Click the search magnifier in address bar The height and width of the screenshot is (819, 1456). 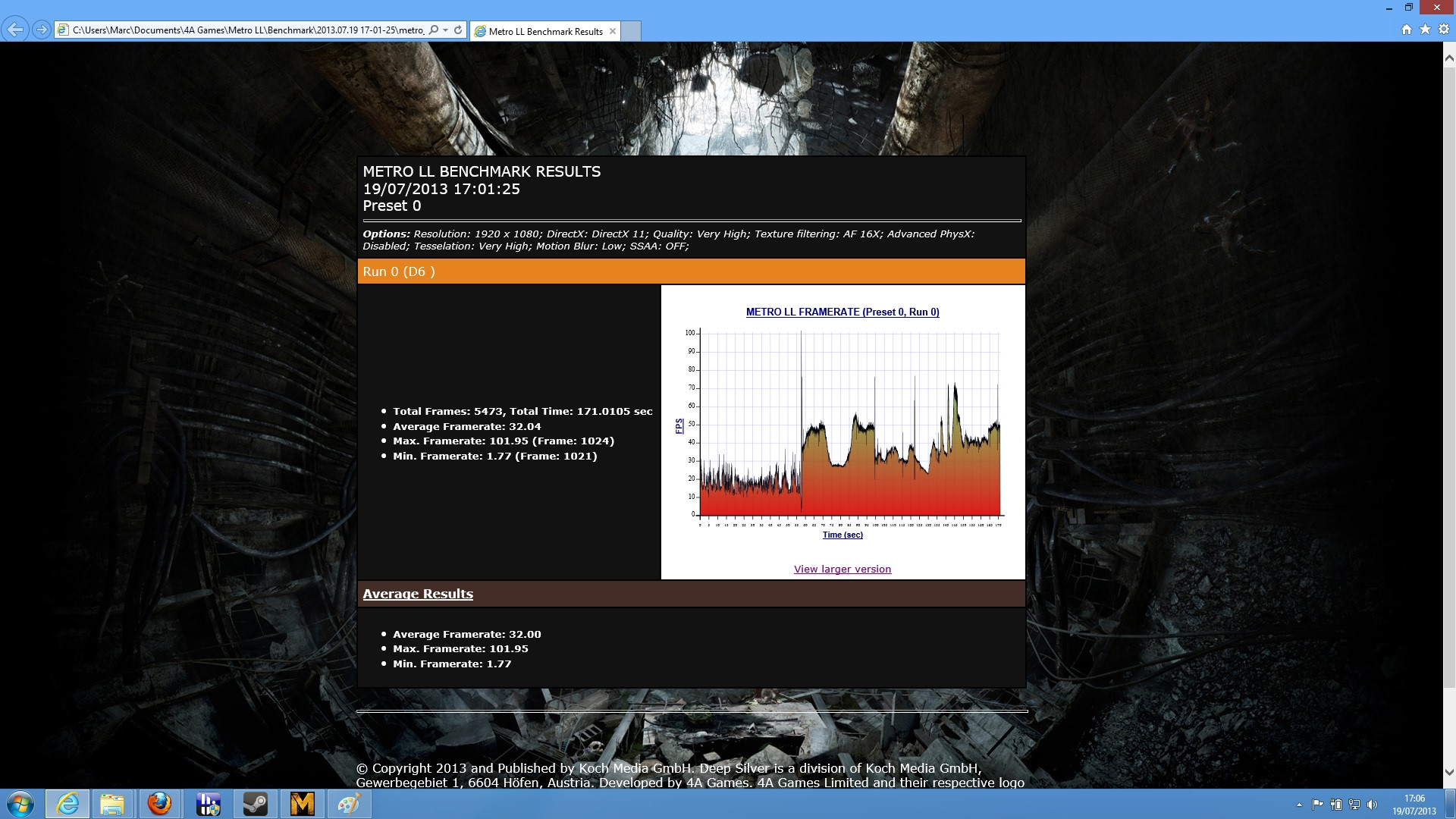coord(434,30)
